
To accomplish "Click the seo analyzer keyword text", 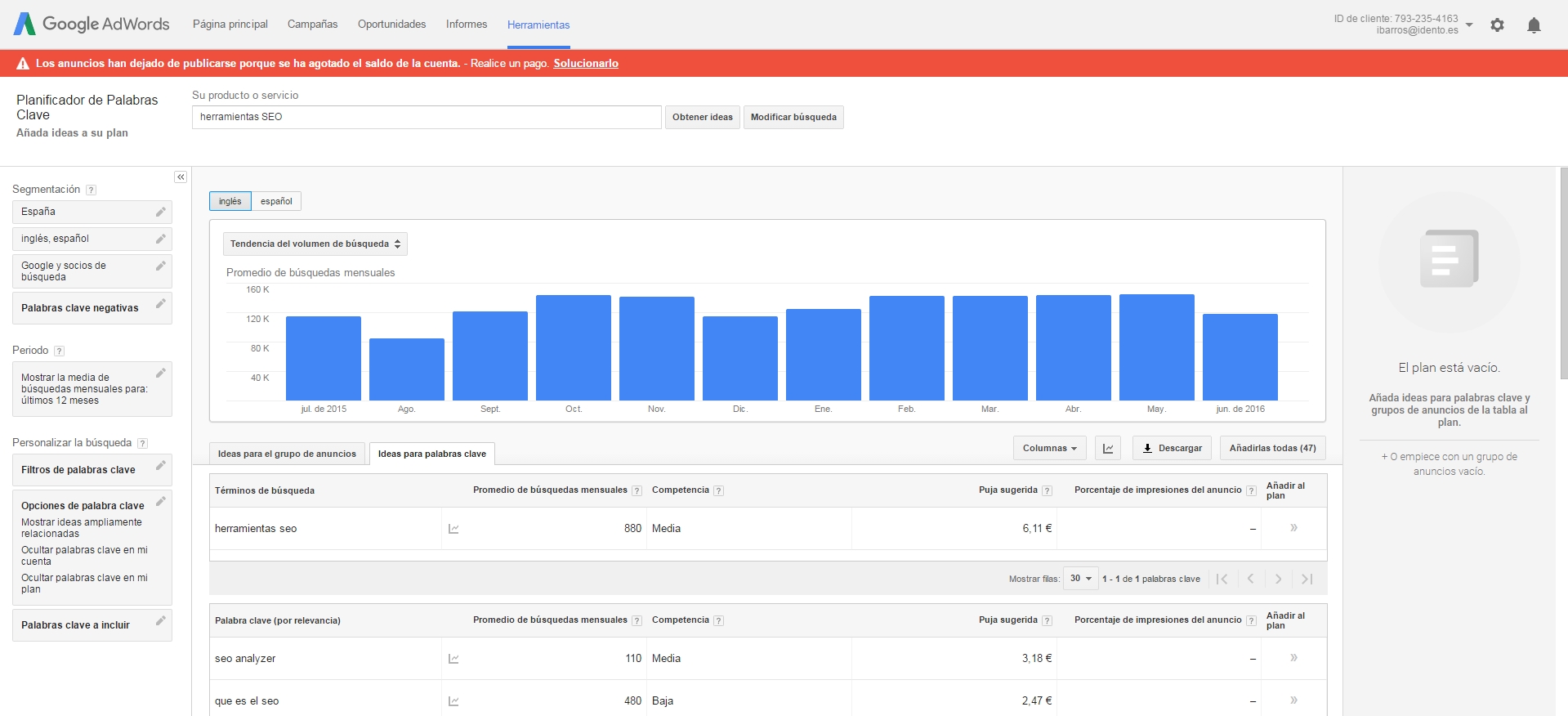I will pos(245,659).
